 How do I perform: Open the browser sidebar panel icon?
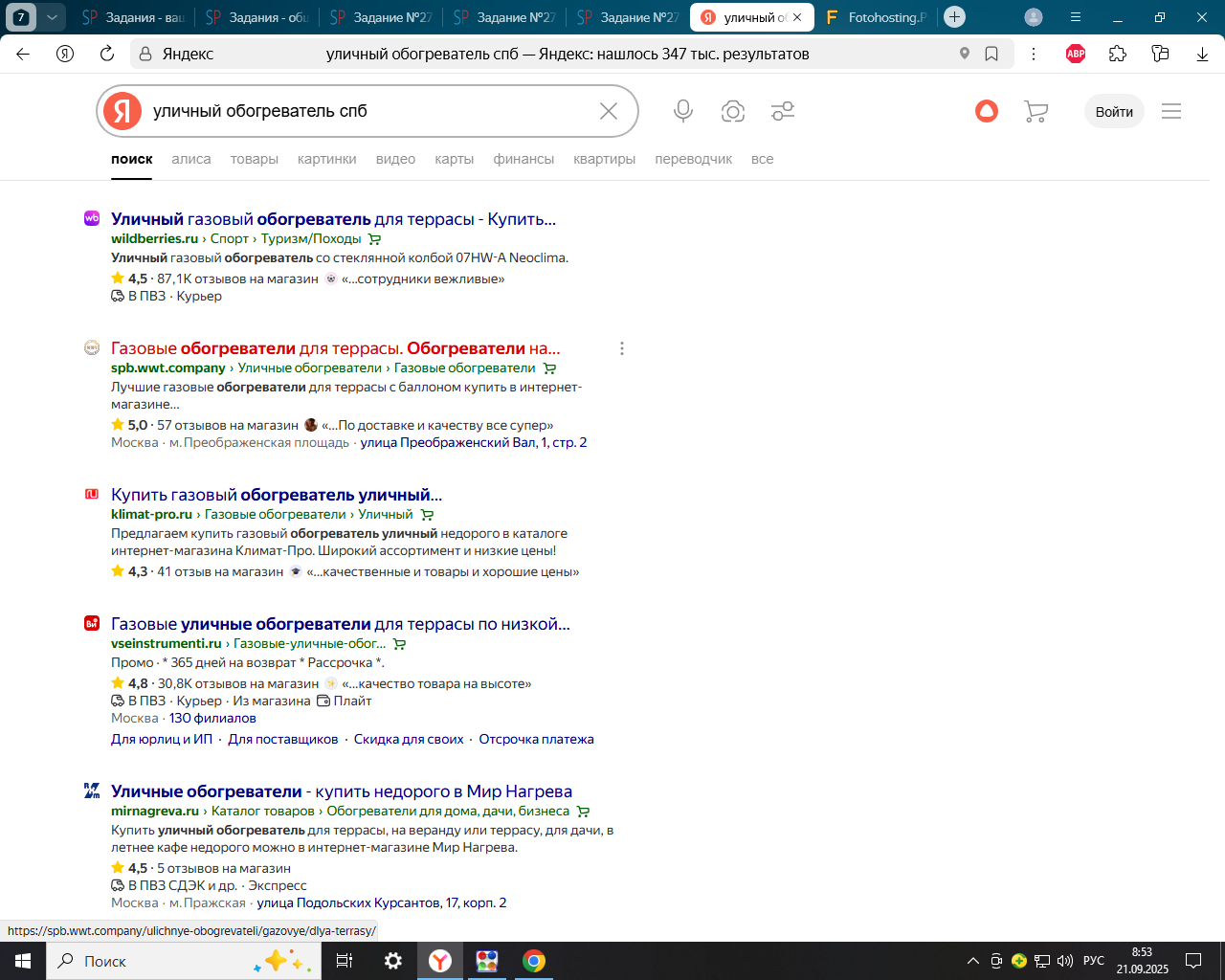click(1160, 54)
